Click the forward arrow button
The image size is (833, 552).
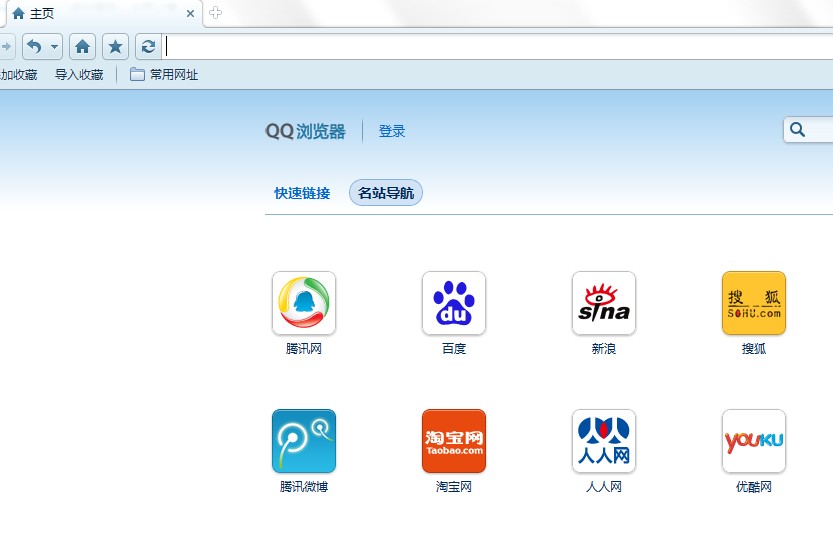tap(6, 47)
